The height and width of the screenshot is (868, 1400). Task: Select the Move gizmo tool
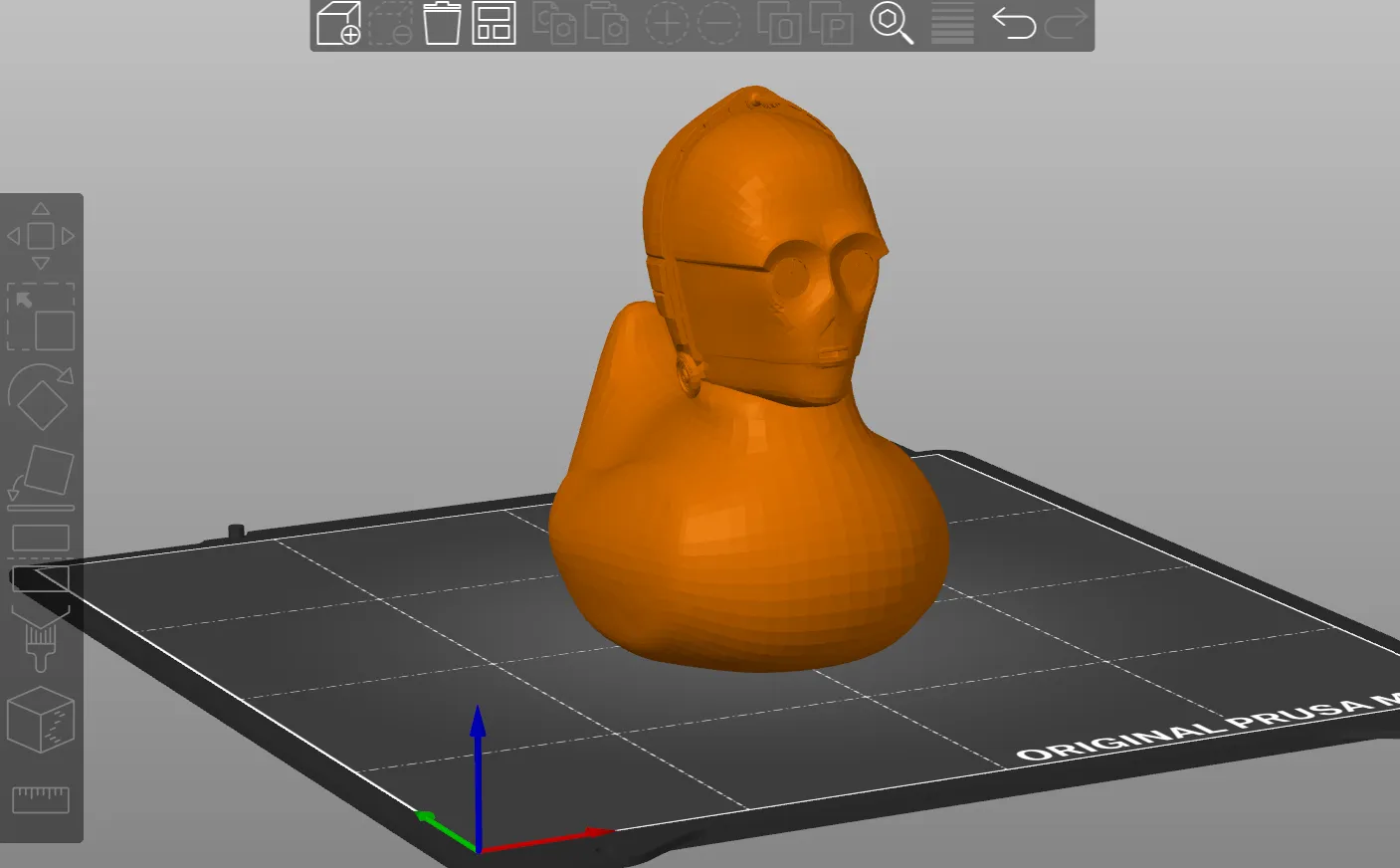pyautogui.click(x=41, y=236)
